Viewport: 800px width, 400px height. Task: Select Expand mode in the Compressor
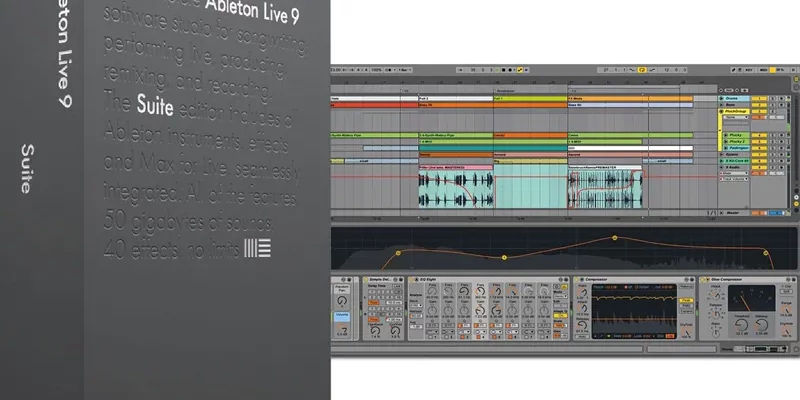686,311
